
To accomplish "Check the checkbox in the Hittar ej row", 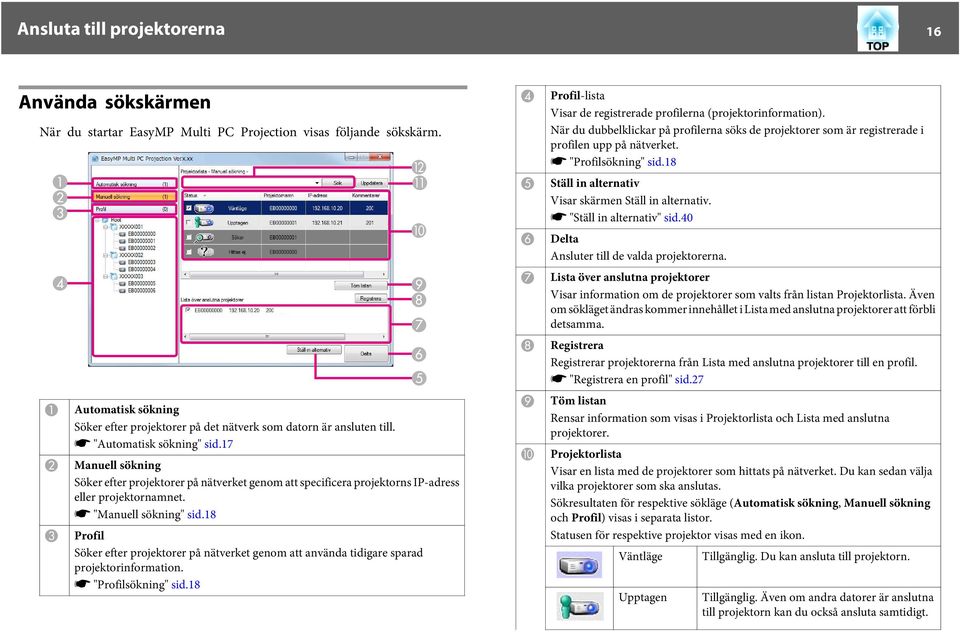I will [x=189, y=252].
